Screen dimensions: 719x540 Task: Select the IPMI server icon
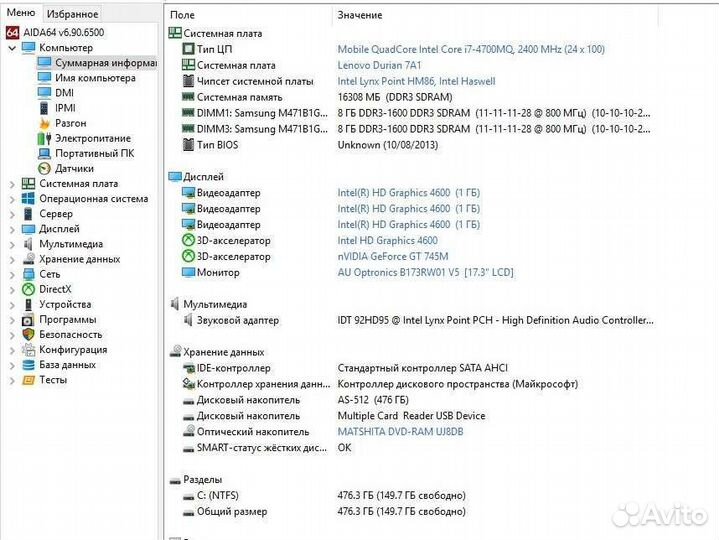click(44, 108)
